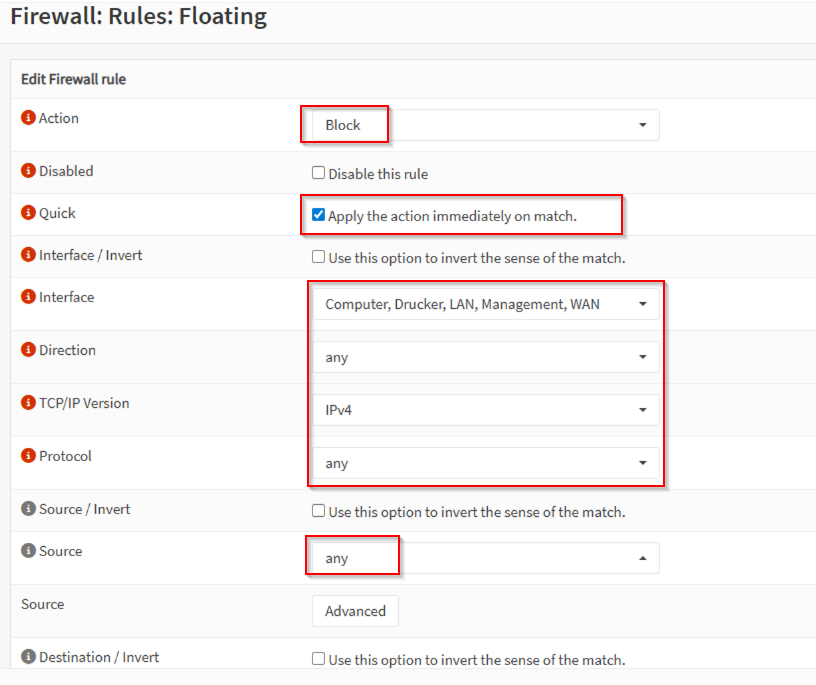
Task: Click the Advanced source button
Action: click(x=355, y=611)
